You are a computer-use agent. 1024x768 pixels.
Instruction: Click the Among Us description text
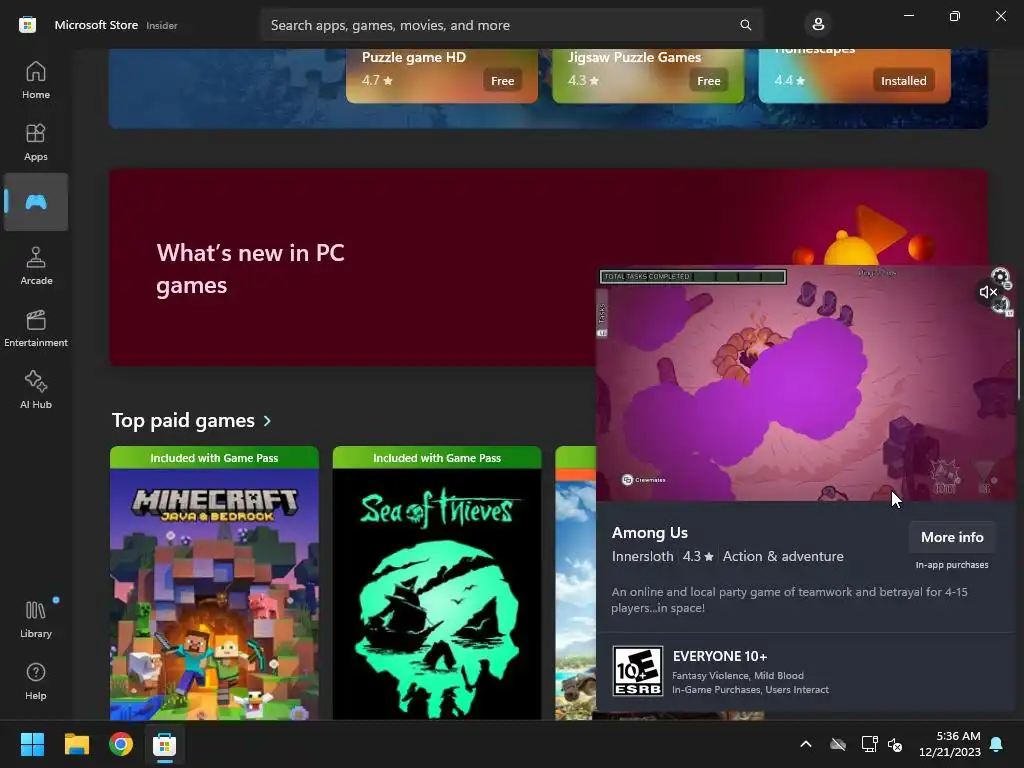coord(790,600)
